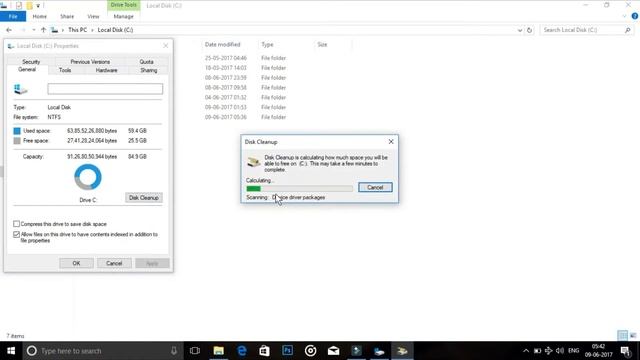
Task: Close the Local Disk Properties window
Action: click(165, 46)
